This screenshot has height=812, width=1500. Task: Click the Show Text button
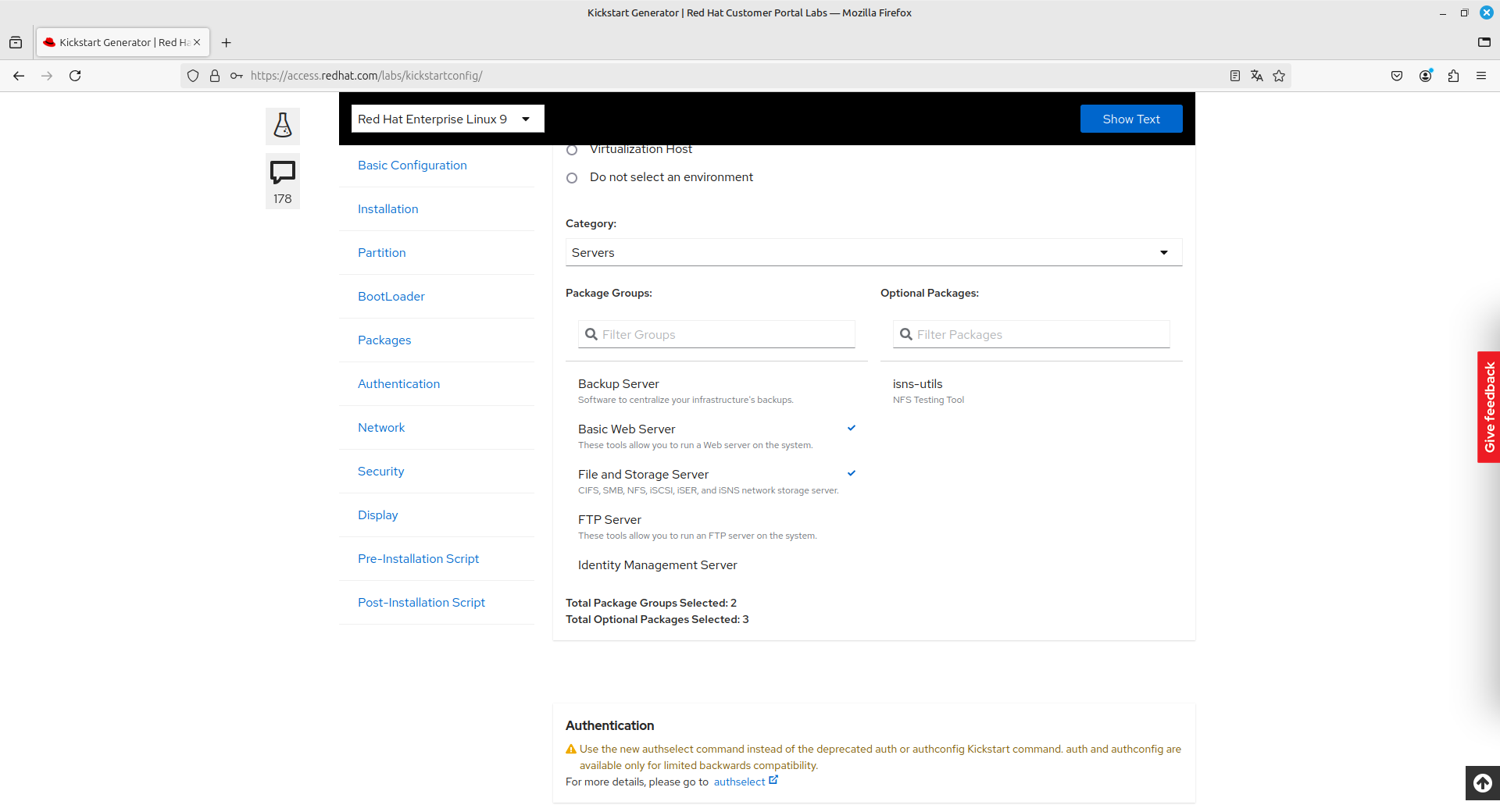[x=1131, y=119]
